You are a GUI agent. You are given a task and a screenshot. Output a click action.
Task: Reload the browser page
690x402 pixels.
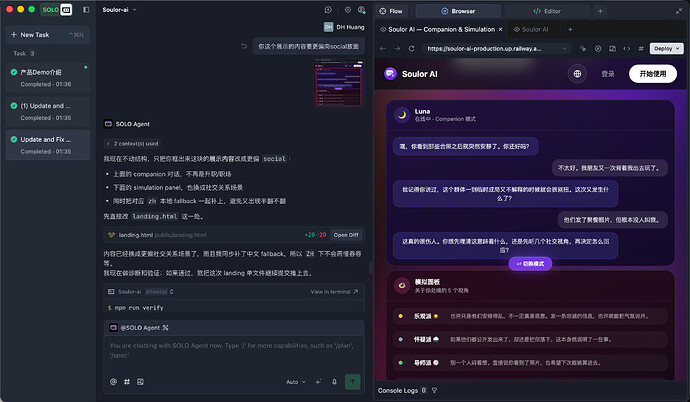coord(411,48)
